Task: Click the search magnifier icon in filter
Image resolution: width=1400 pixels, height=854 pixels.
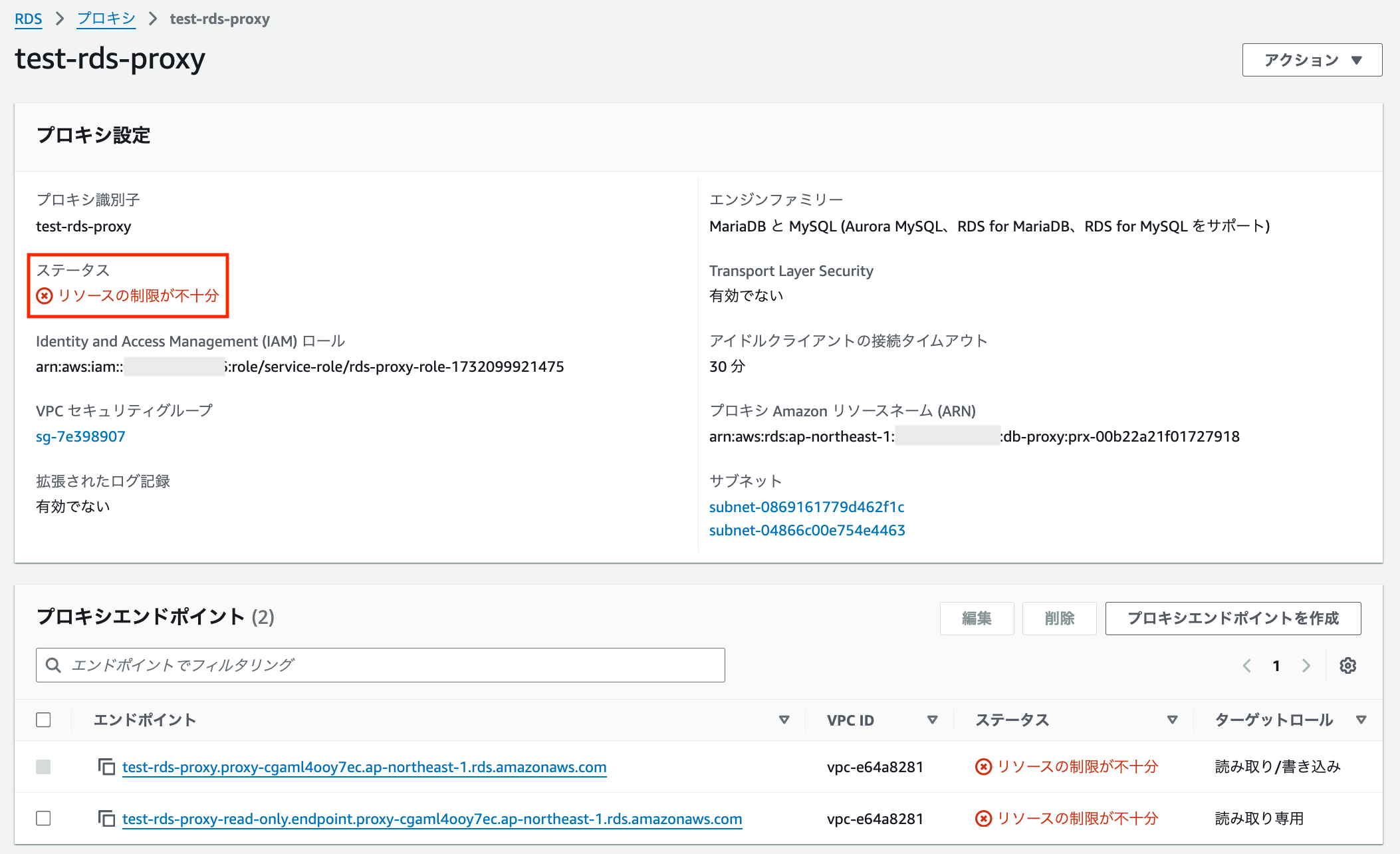Action: 53,665
